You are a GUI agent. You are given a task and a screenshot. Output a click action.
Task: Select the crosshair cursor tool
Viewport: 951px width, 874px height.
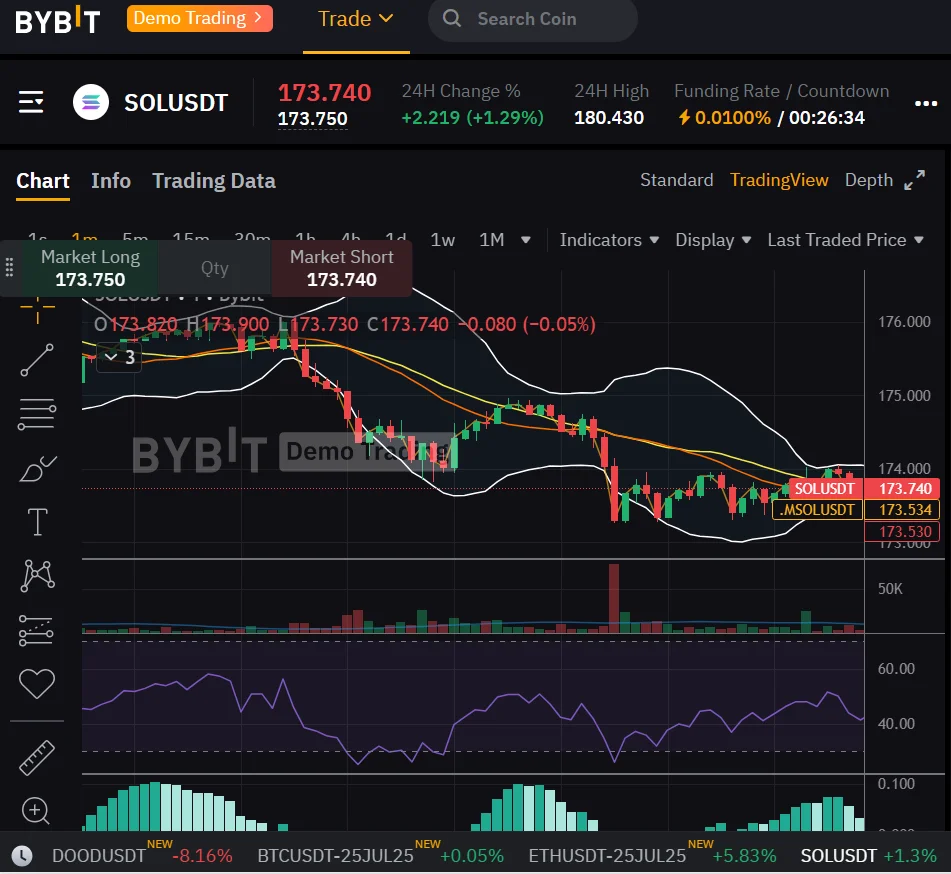pyautogui.click(x=38, y=309)
